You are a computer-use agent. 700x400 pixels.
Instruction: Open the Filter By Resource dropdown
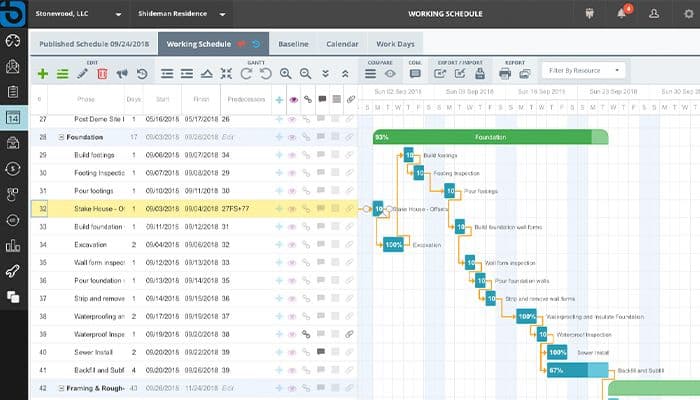(x=584, y=70)
